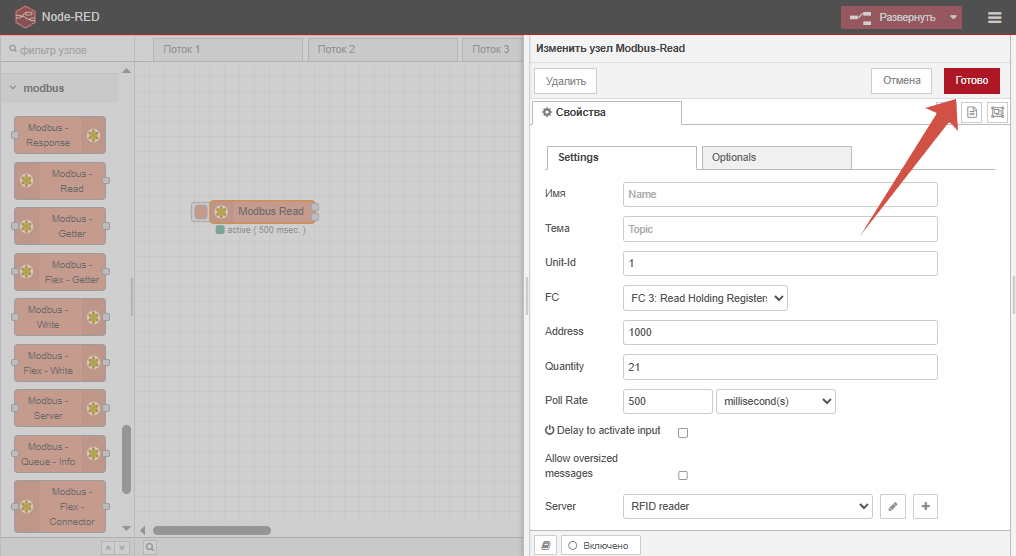
Task: Toggle Allow oversized messages checkbox
Action: (x=683, y=476)
